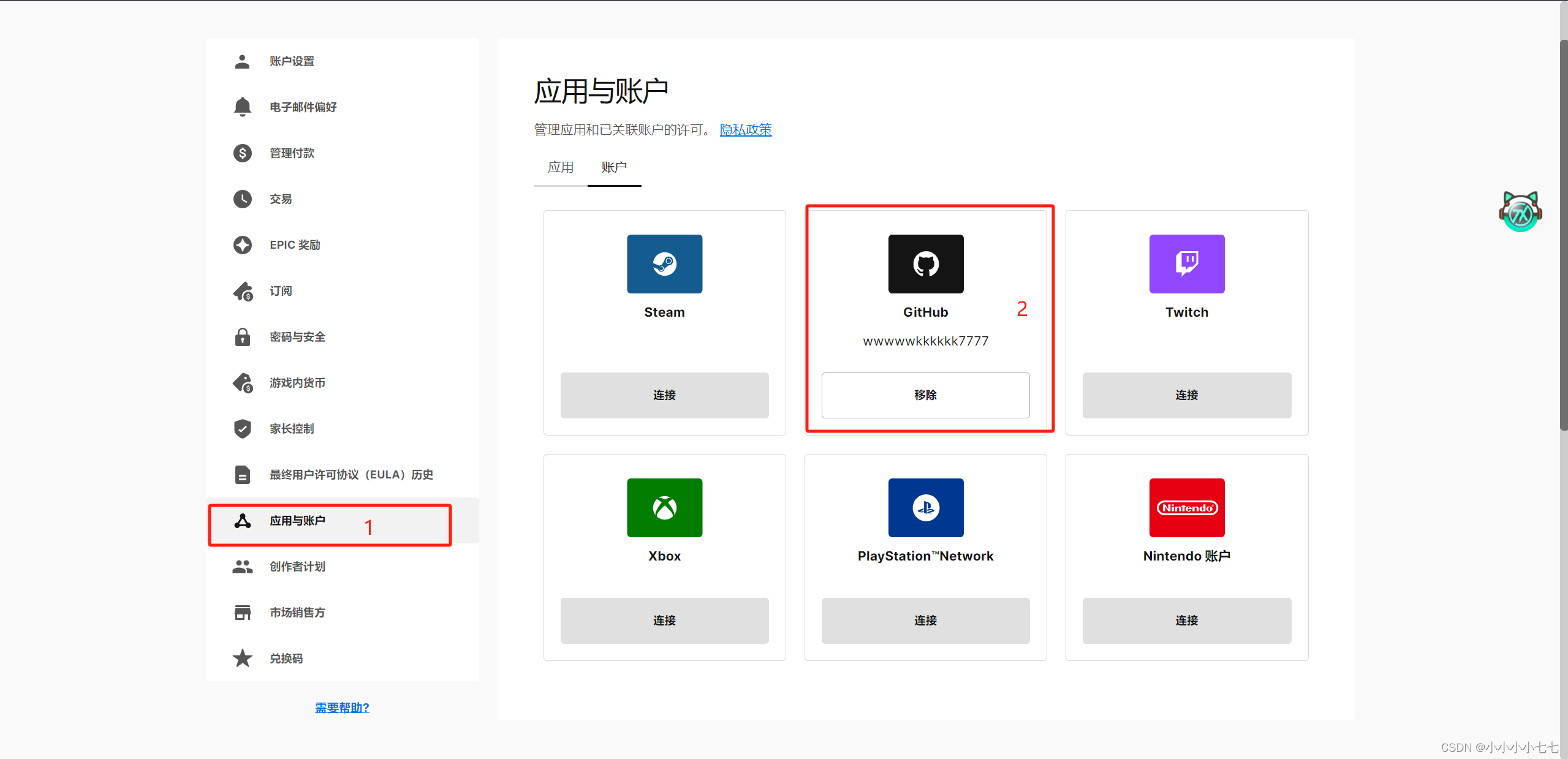Screen dimensions: 1568x759
Task: Go to 管理付款 section
Action: click(x=343, y=153)
